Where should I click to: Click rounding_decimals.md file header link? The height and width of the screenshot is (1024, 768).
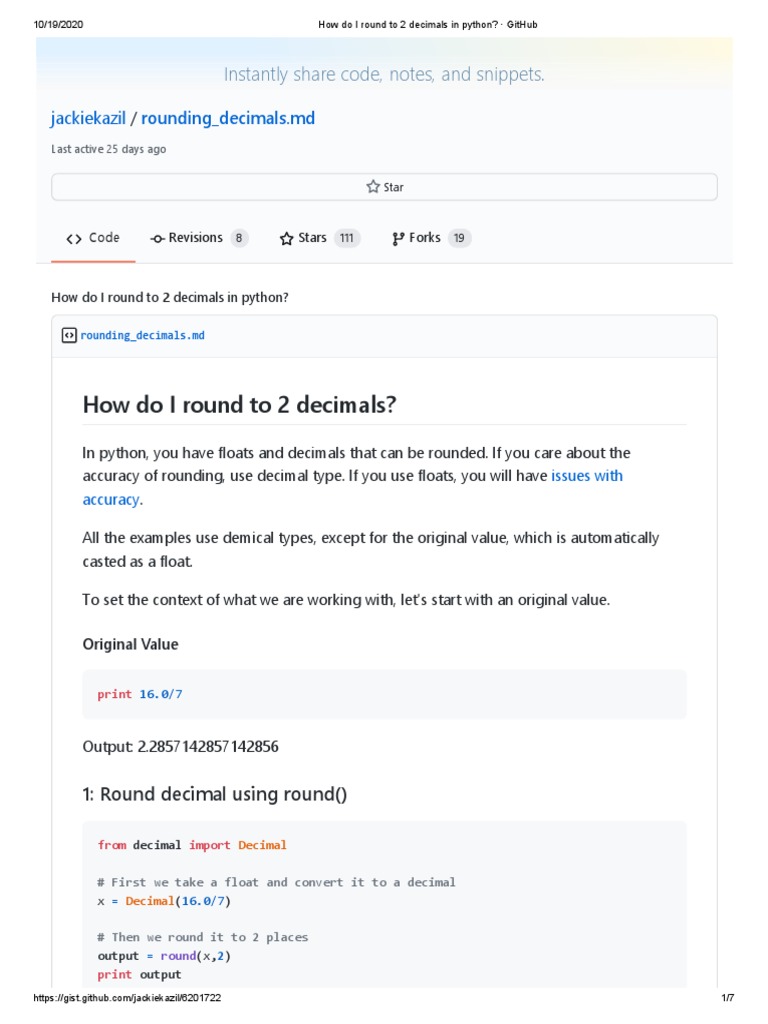142,336
